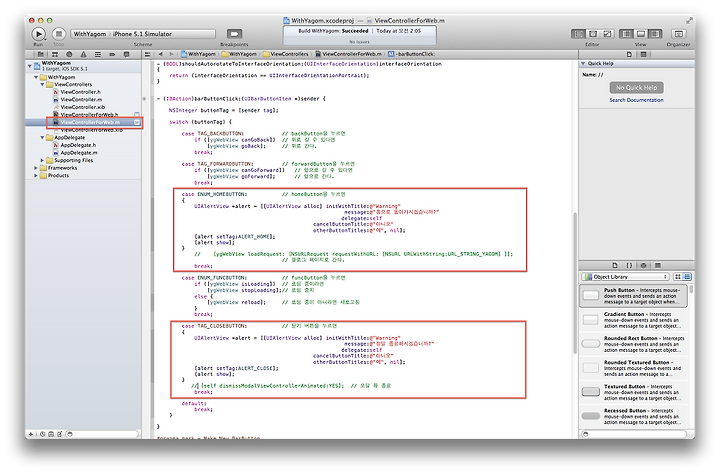Select the Standard editor
Image resolution: width=720 pixels, height=474 pixels.
pos(579,34)
